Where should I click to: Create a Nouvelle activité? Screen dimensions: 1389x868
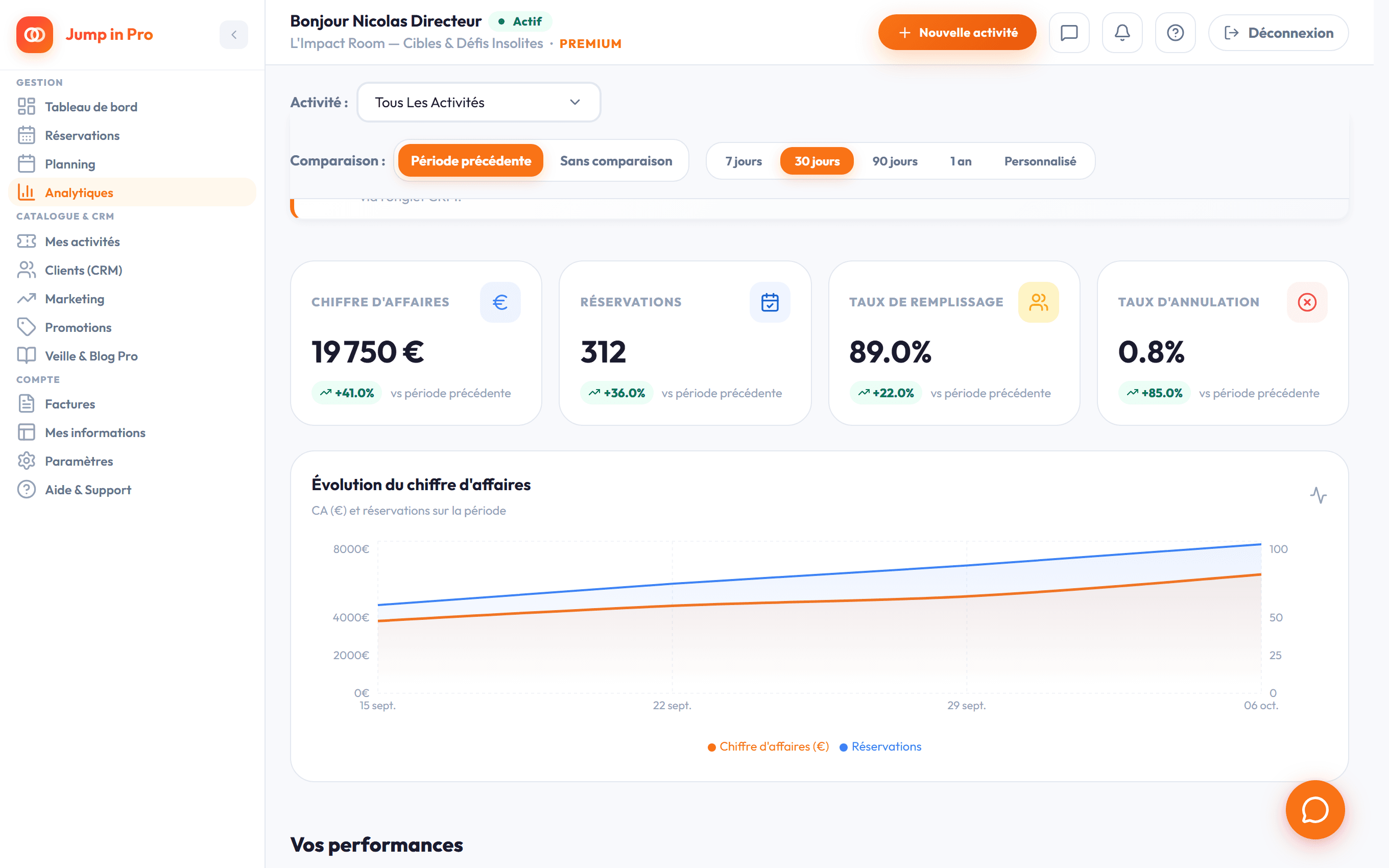click(x=957, y=33)
